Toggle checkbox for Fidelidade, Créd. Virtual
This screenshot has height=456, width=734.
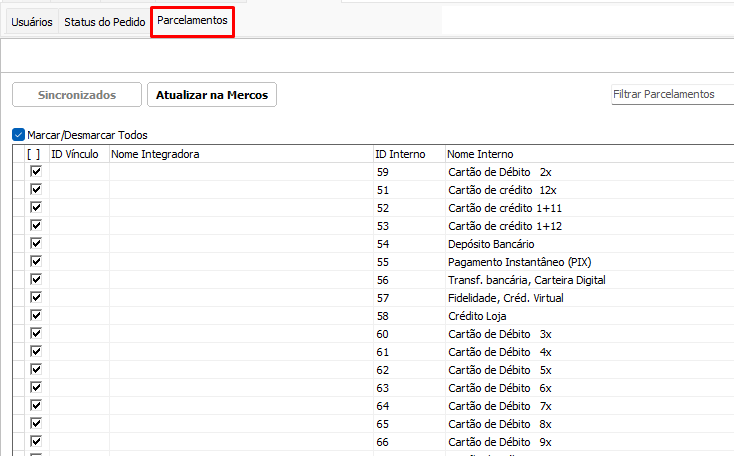[x=36, y=298]
